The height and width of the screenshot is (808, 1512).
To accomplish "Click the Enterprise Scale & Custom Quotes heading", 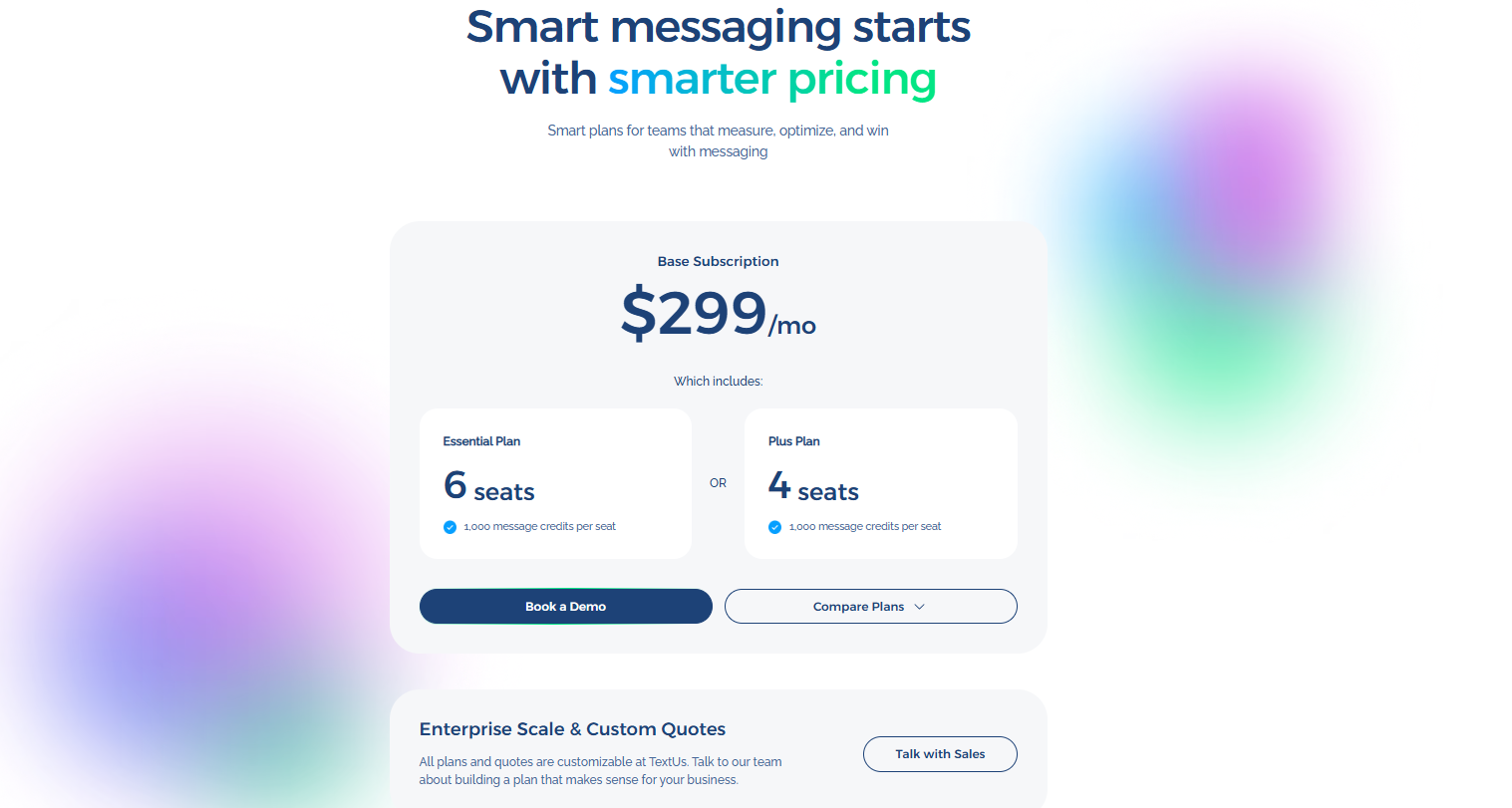I will point(571,729).
